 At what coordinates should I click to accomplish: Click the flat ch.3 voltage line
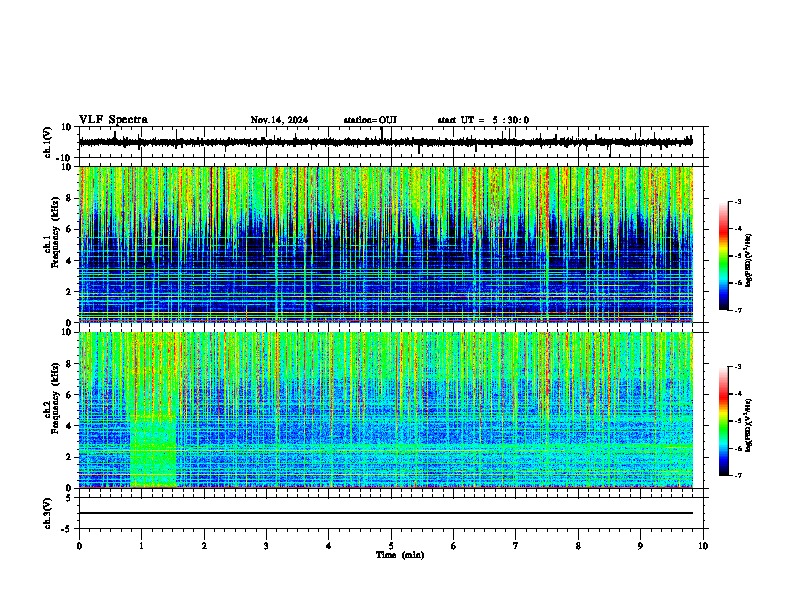386,513
